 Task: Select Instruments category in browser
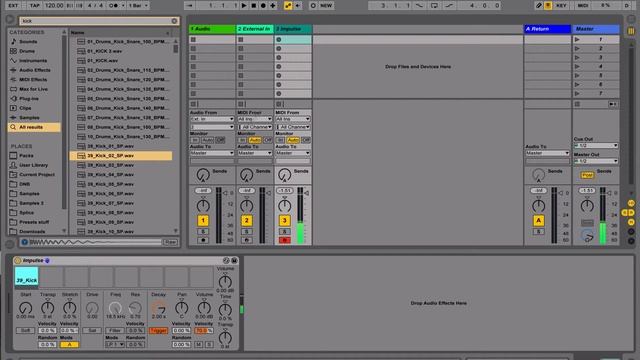(33, 60)
